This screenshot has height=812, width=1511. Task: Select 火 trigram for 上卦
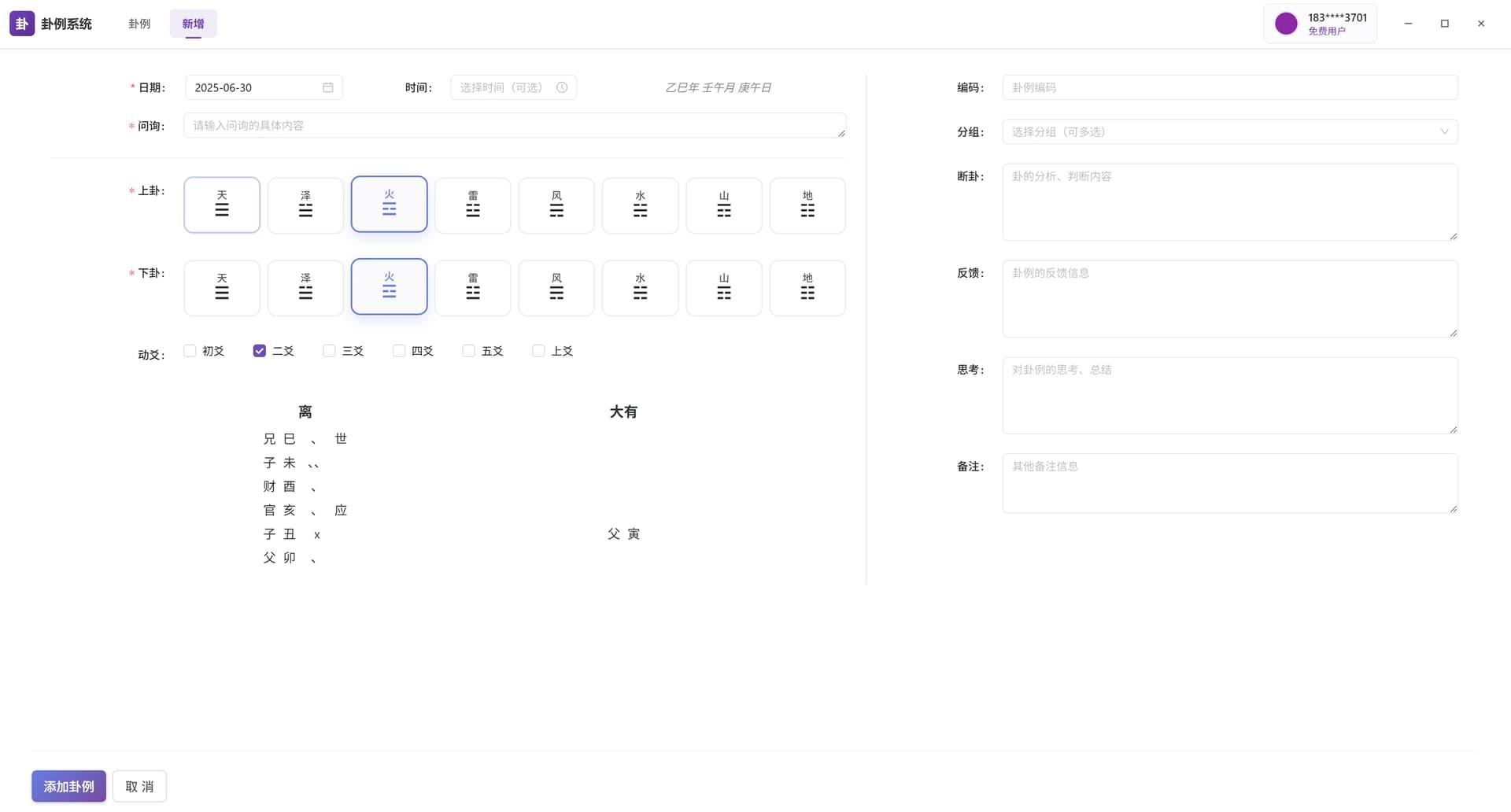(390, 205)
